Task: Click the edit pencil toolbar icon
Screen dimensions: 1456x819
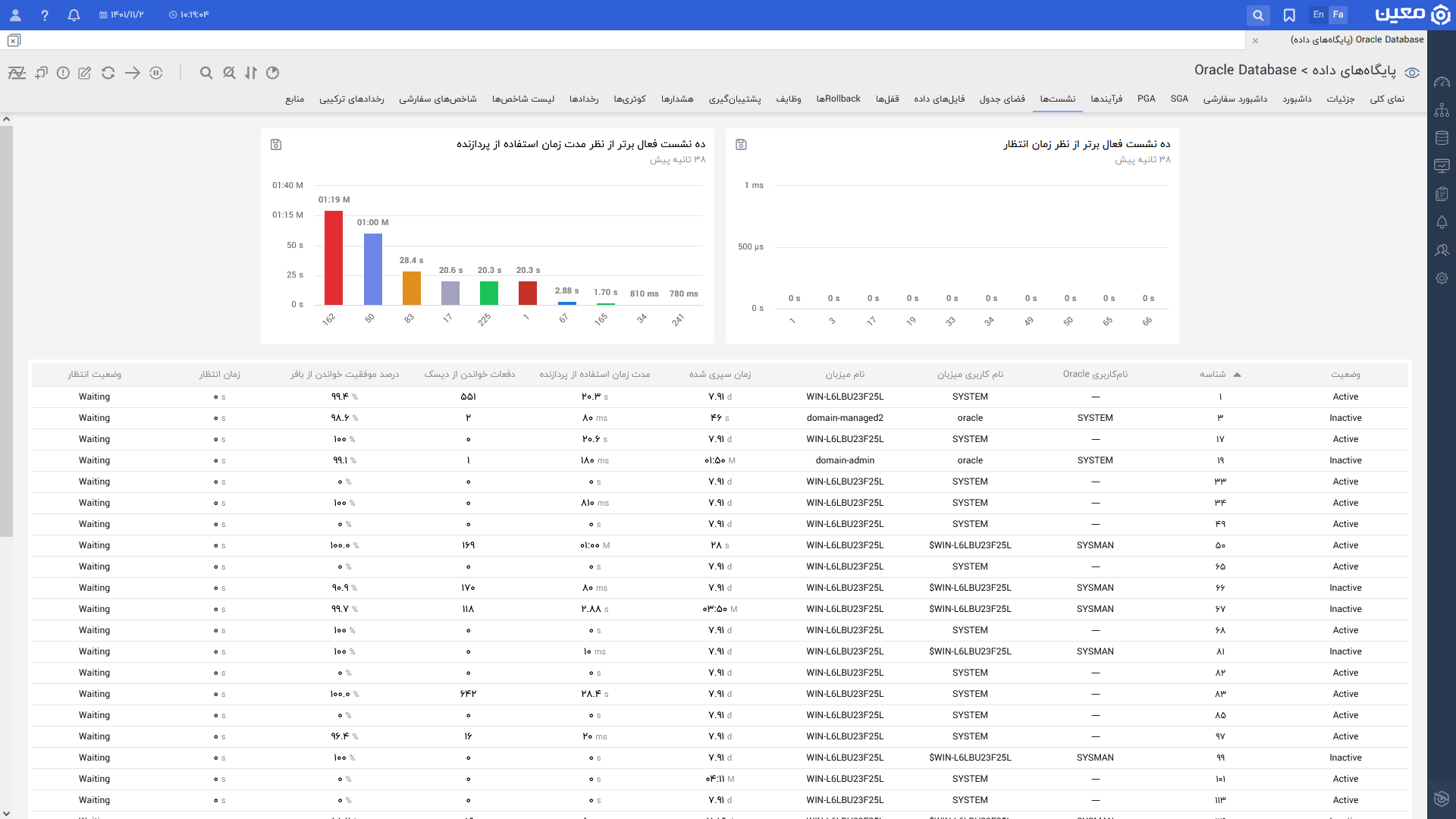Action: pos(85,73)
